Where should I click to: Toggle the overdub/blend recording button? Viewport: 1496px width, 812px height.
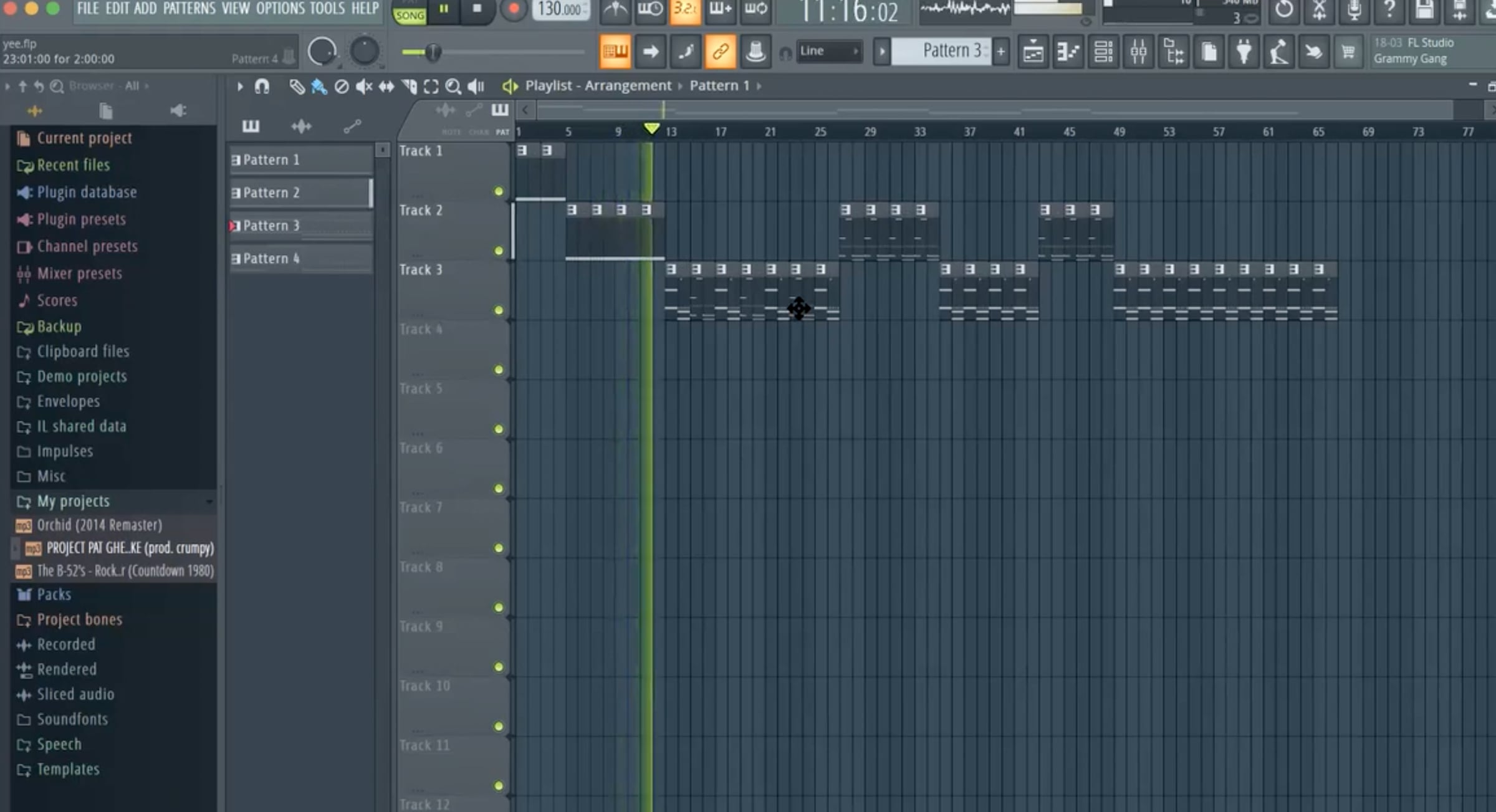click(720, 10)
